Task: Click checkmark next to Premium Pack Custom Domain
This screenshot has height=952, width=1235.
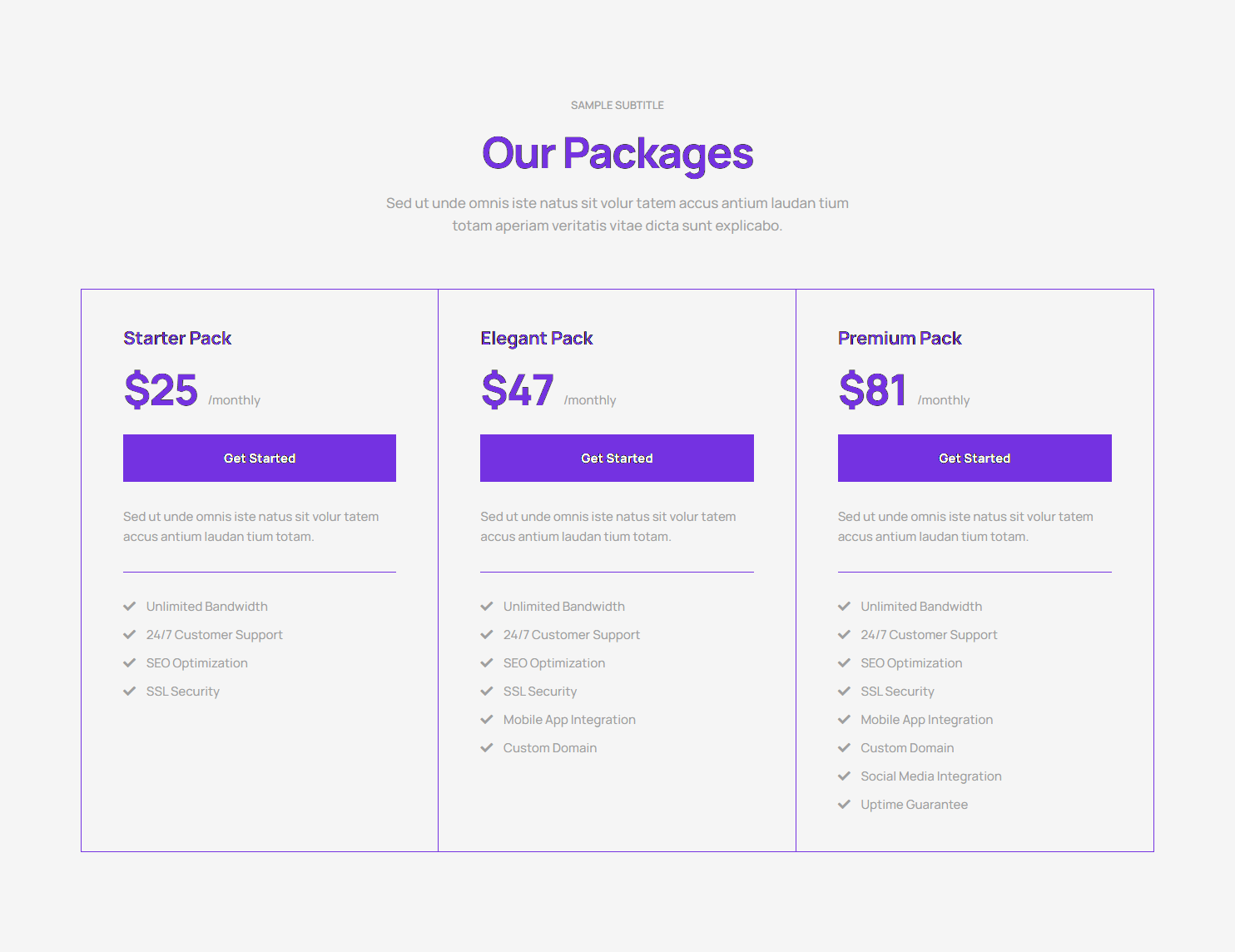Action: pos(844,748)
